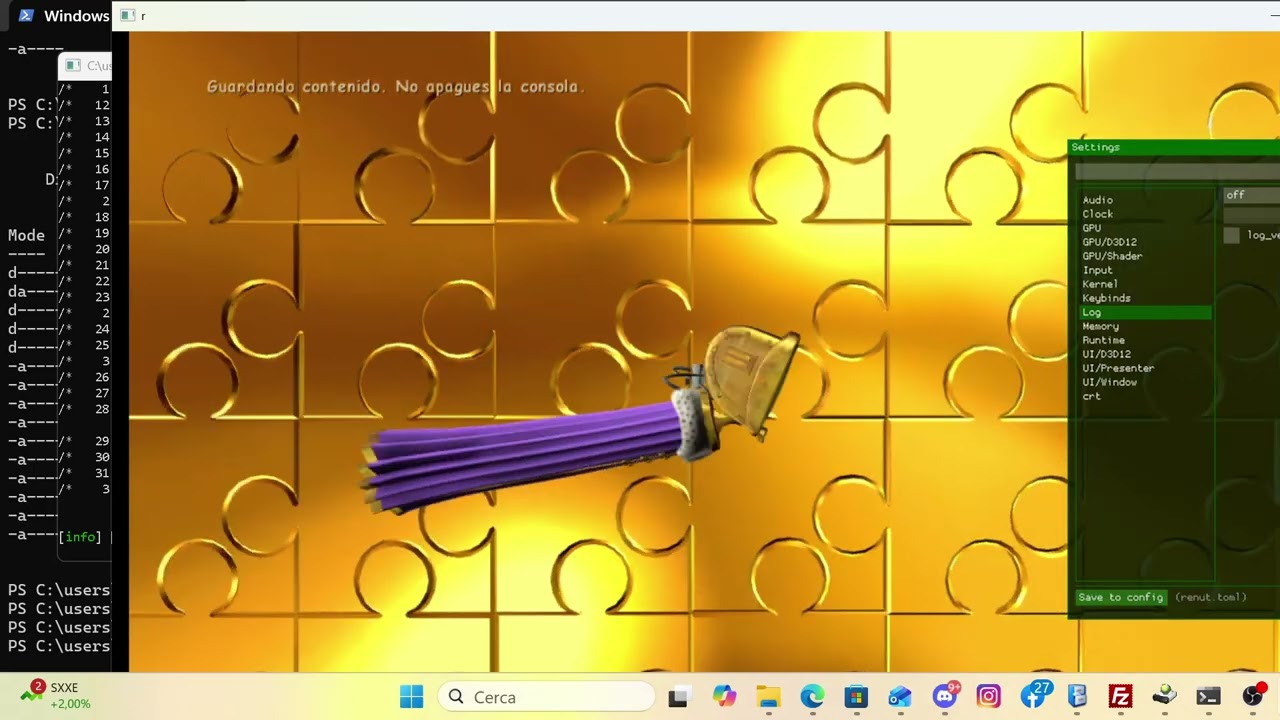Open Microsoft Store from the taskbar
1280x720 pixels.
coord(856,697)
